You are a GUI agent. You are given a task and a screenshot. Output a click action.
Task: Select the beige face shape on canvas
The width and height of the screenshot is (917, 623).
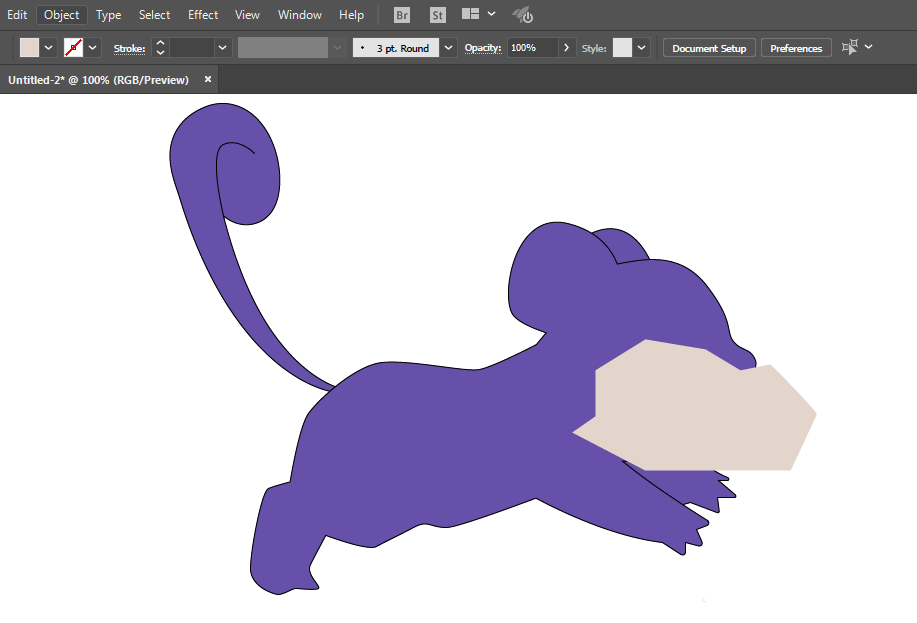696,409
